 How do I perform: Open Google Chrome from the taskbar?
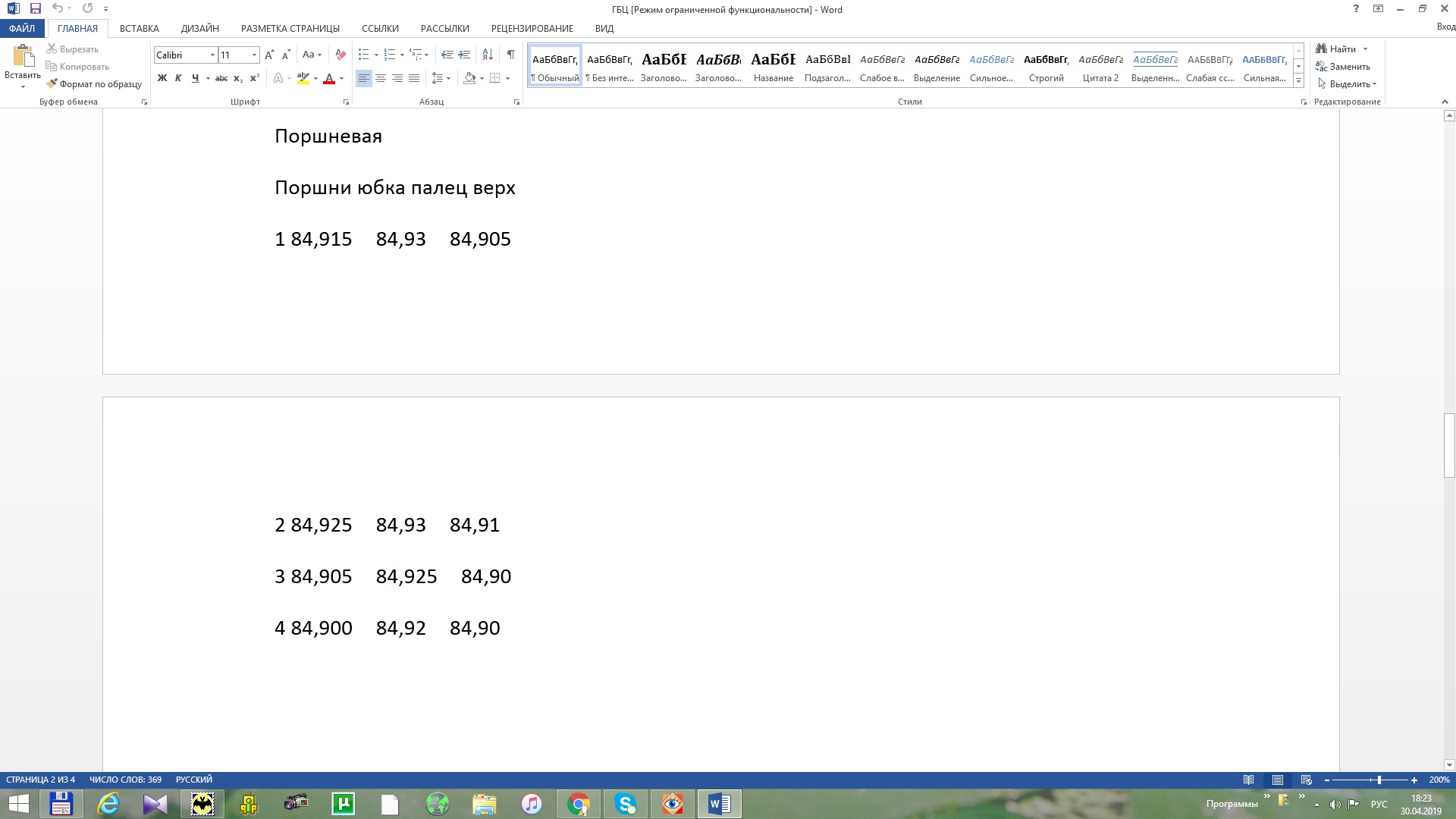pyautogui.click(x=578, y=804)
